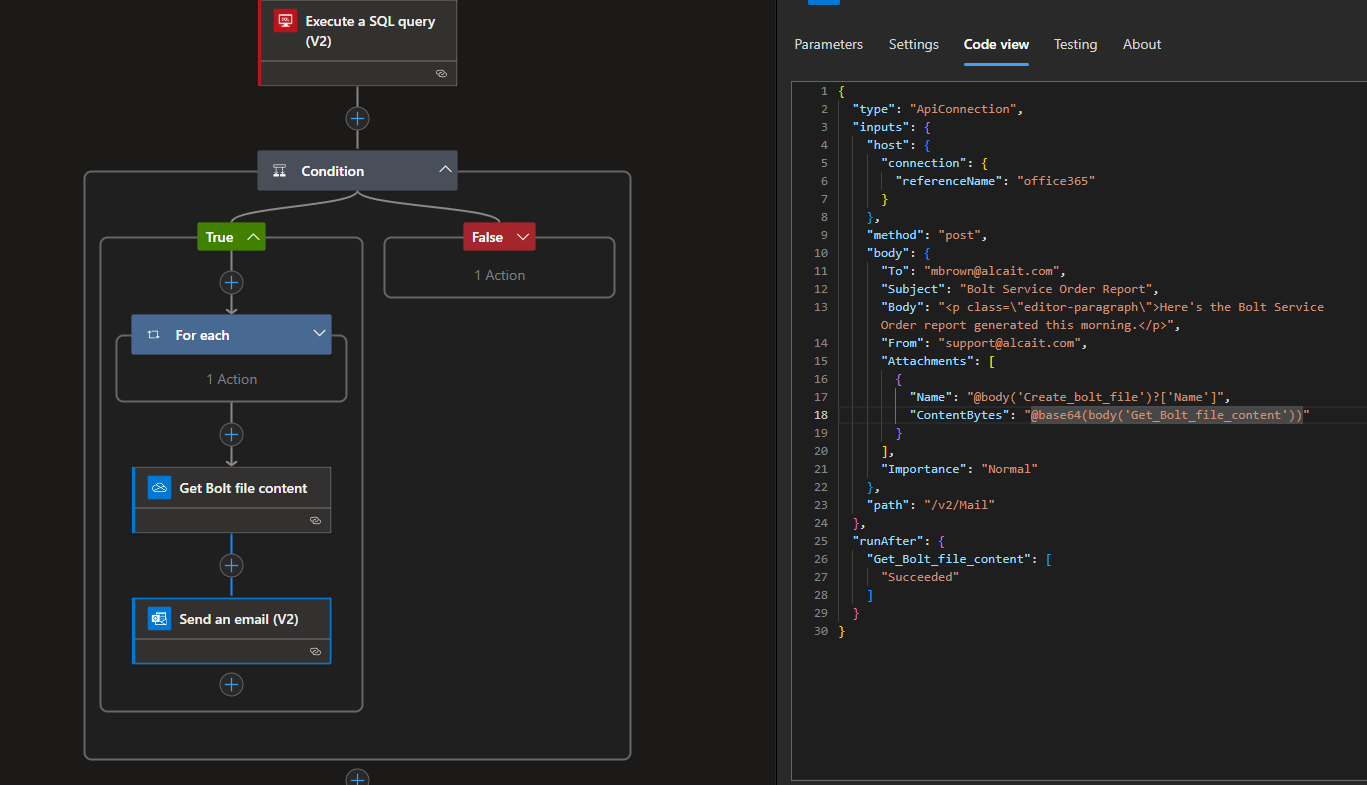Switch to the Settings tab

tap(914, 44)
